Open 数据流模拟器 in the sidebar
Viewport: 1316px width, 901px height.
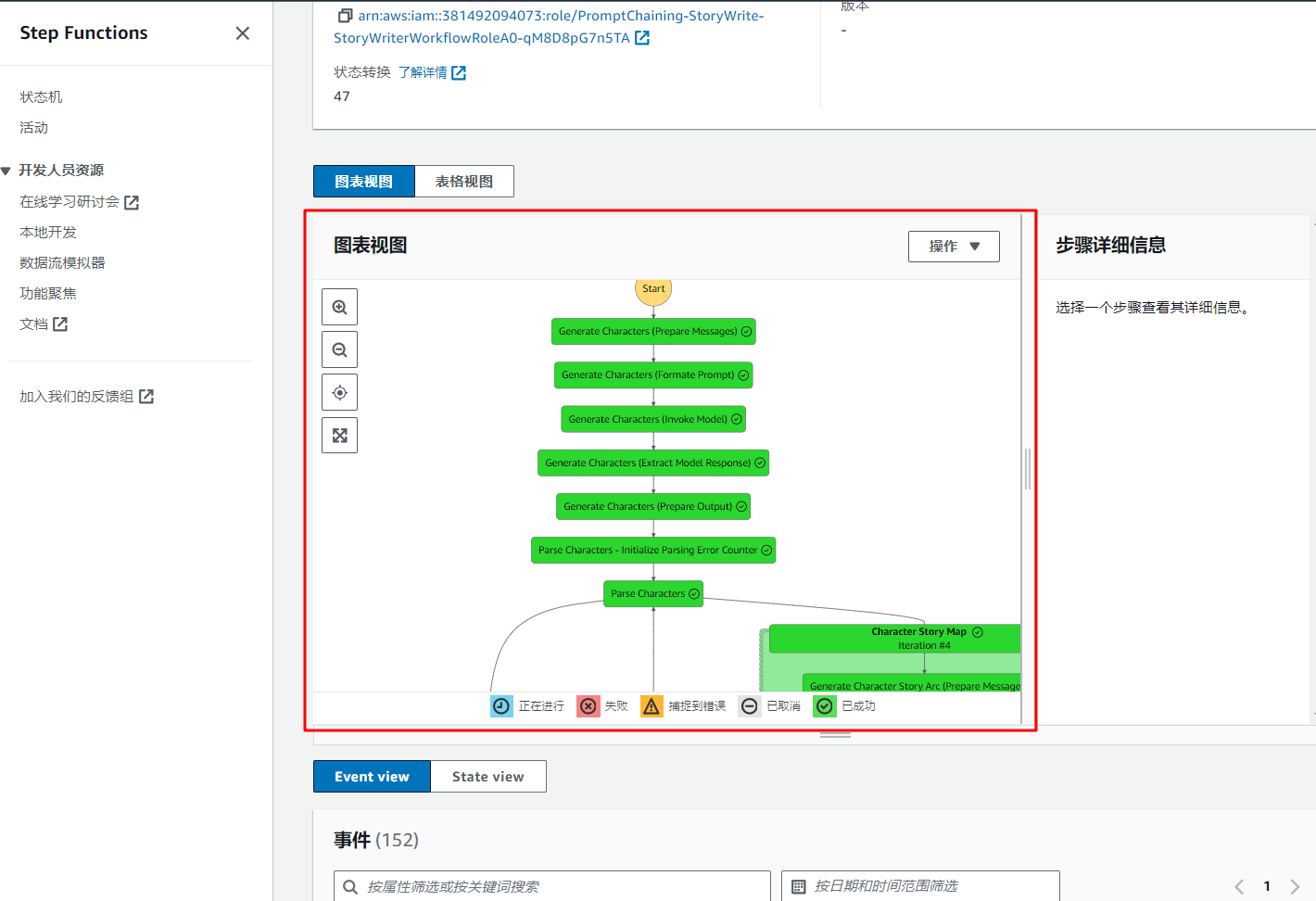(x=62, y=263)
